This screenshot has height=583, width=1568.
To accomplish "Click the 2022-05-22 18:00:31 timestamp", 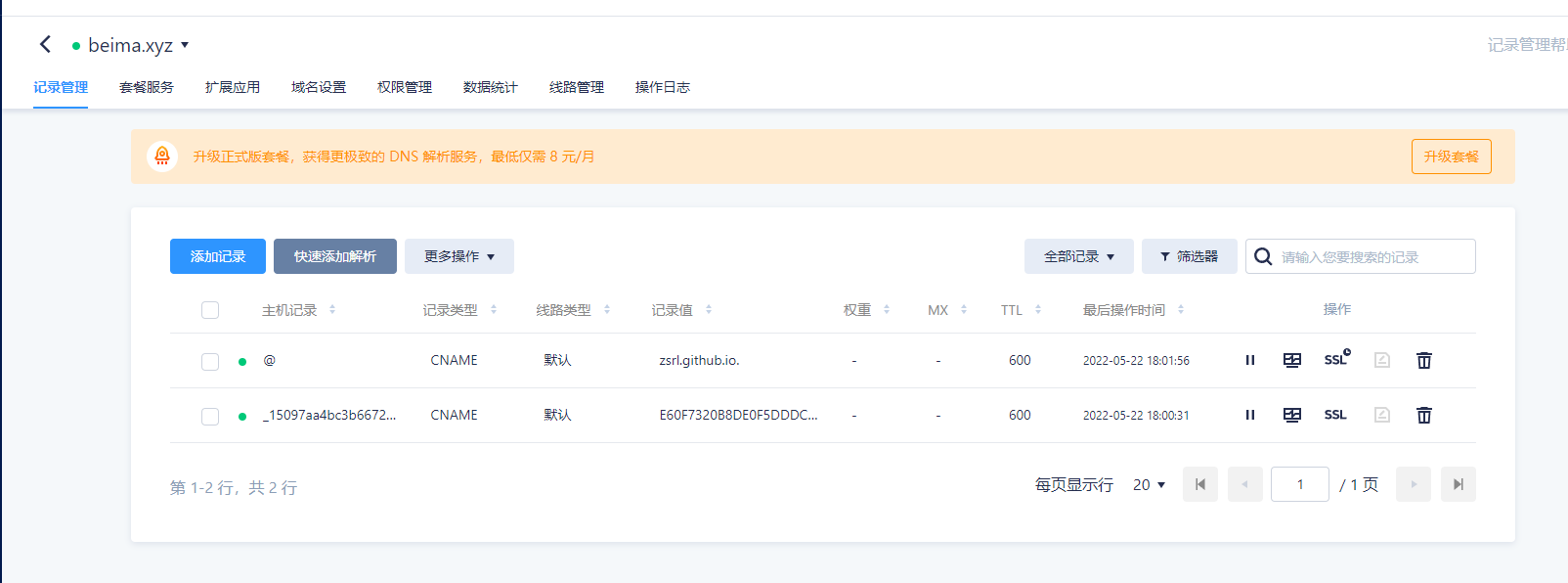I will (x=1136, y=415).
